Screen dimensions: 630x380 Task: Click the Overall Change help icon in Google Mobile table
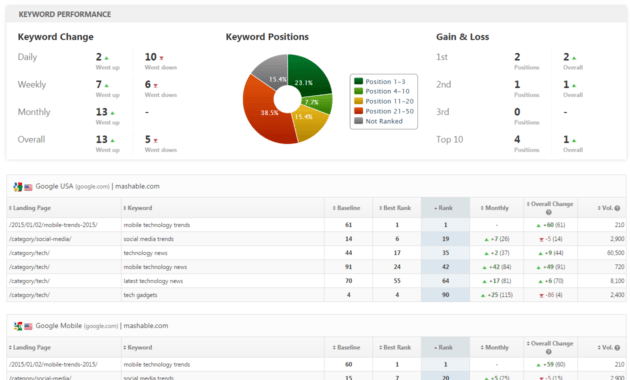(x=548, y=352)
